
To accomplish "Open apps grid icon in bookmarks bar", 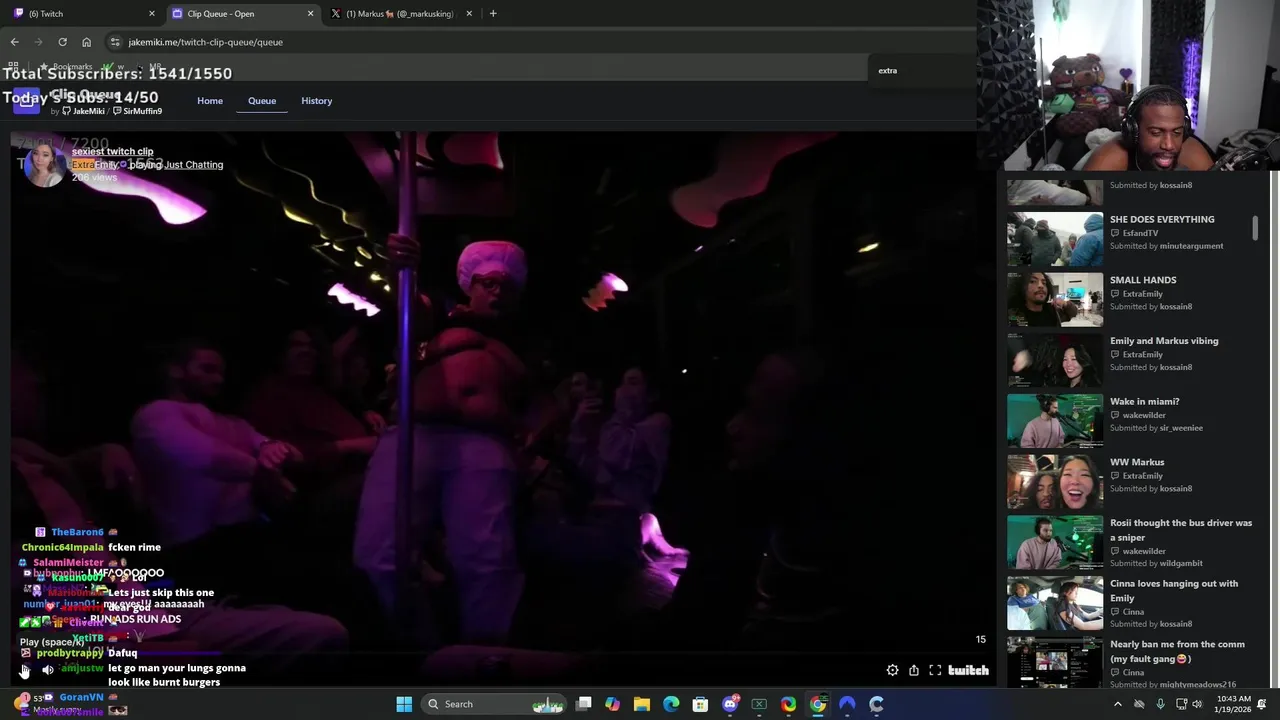I will pyautogui.click(x=14, y=67).
